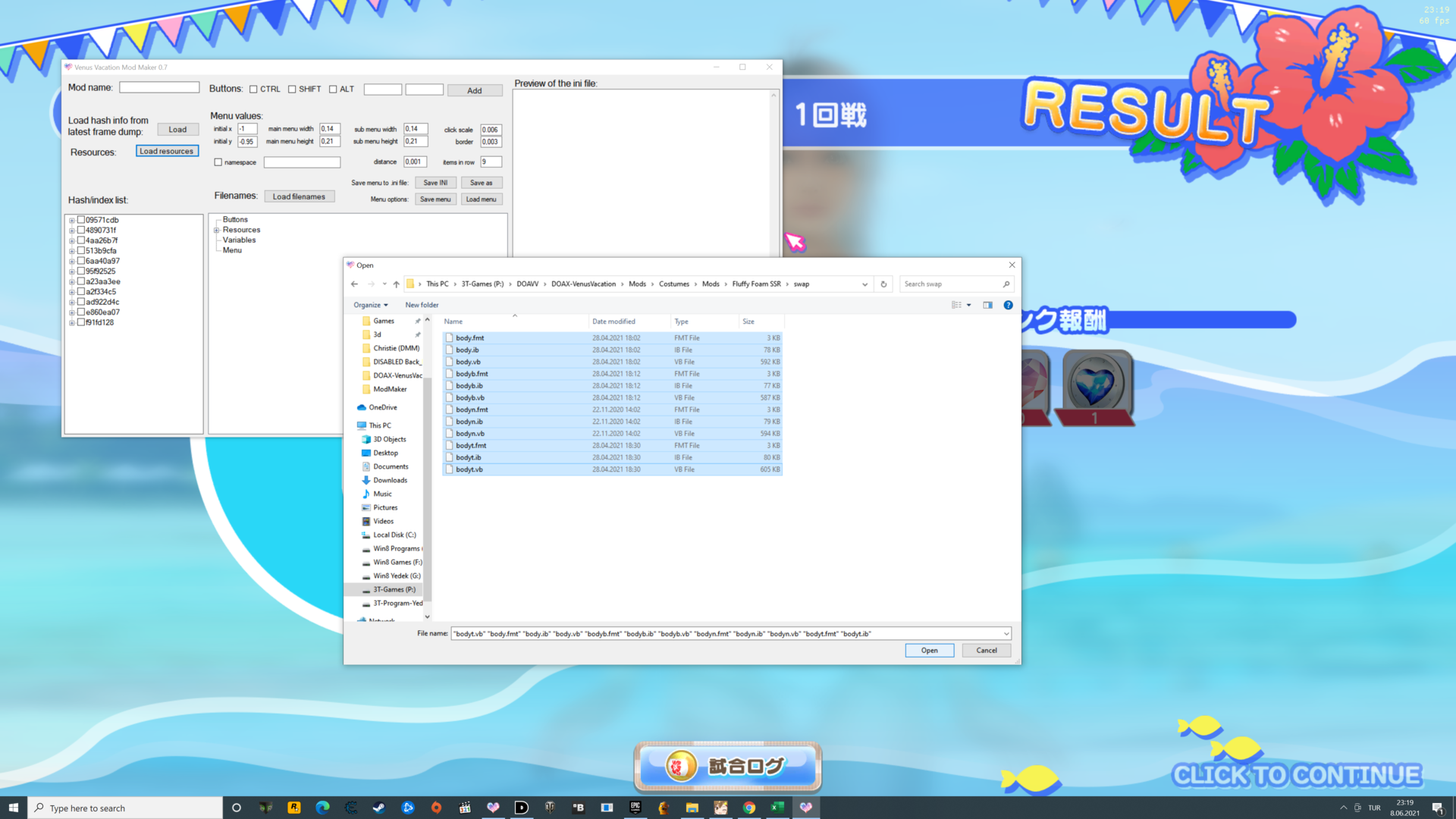Enable the ALT checkbox
Viewport: 1456px width, 819px height.
[333, 89]
